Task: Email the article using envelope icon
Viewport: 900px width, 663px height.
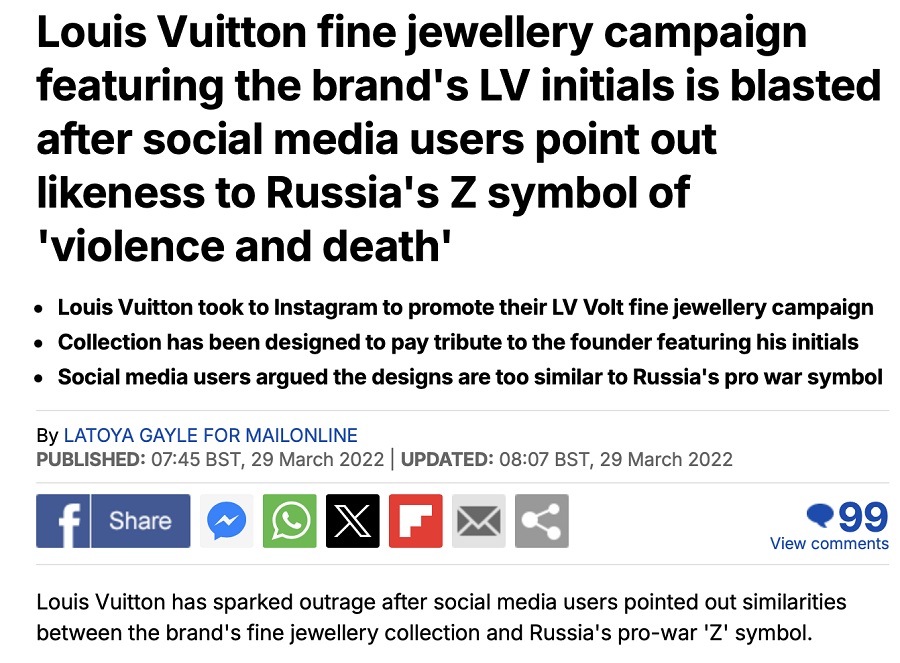Action: click(479, 521)
